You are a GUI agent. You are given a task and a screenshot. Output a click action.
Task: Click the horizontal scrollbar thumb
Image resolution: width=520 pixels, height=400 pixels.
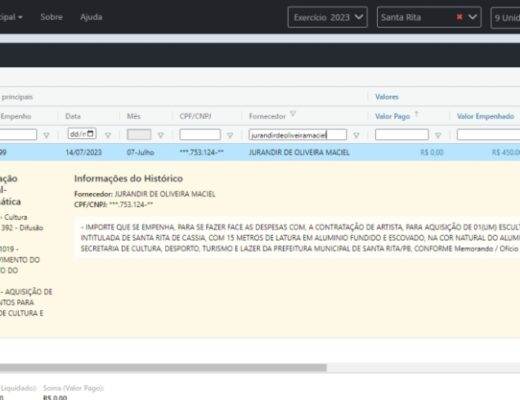(163, 368)
